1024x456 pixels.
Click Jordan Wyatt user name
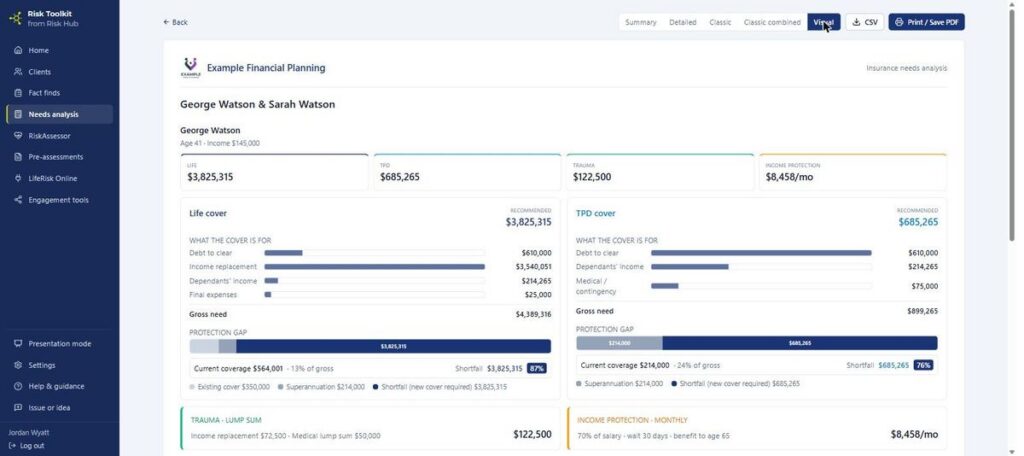pos(29,432)
